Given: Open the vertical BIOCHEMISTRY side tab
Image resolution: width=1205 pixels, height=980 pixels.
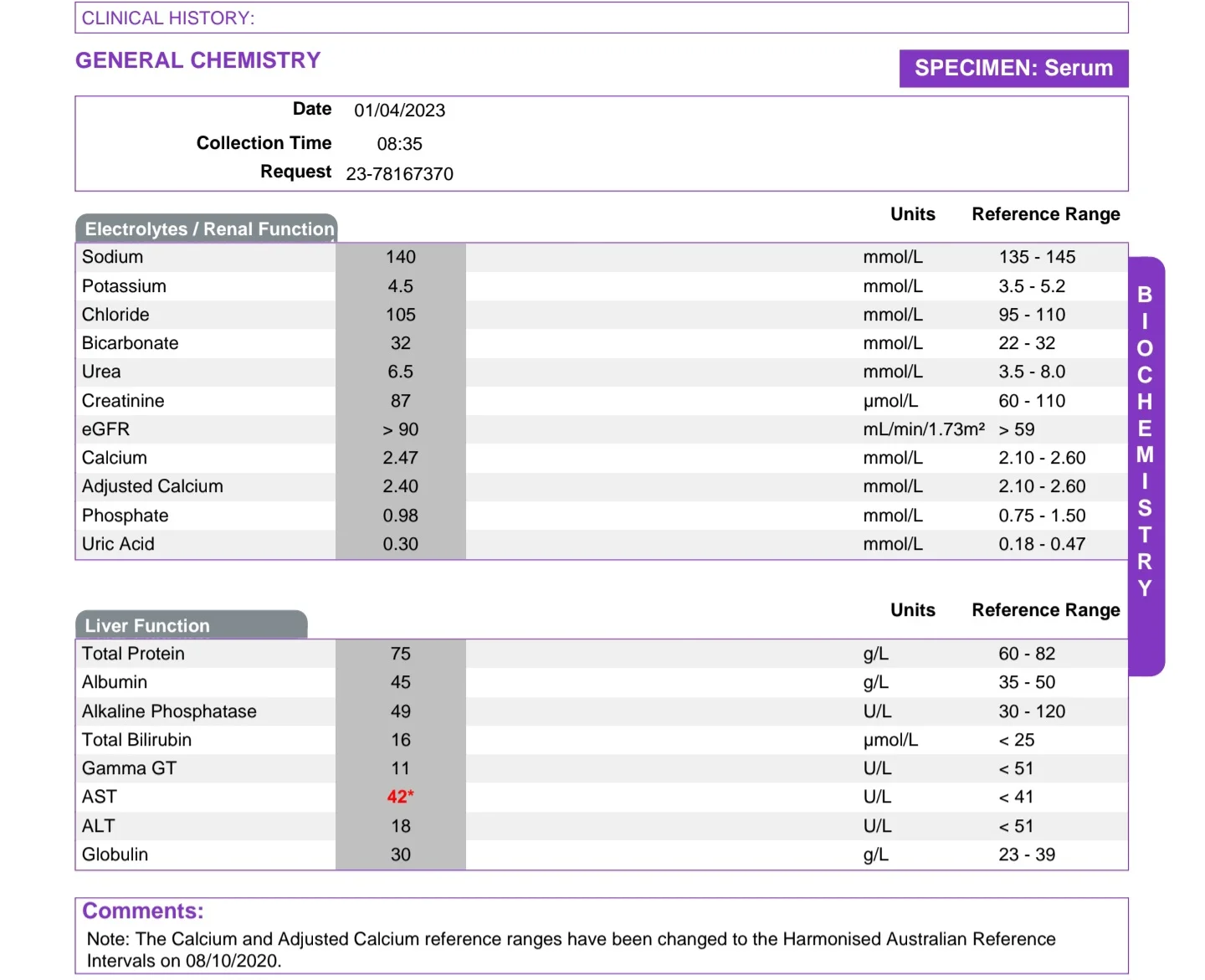Looking at the screenshot, I should (1146, 466).
